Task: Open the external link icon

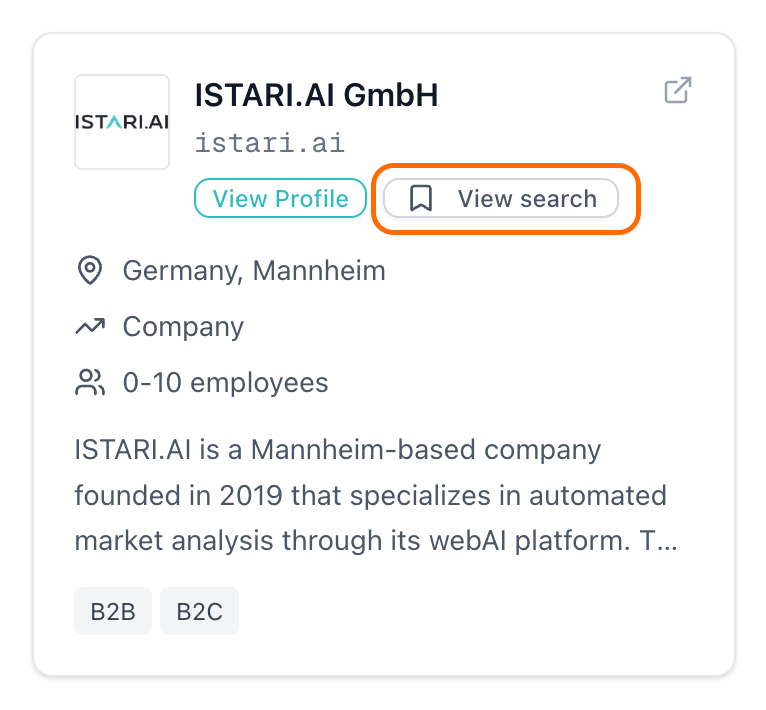Action: pos(678,90)
